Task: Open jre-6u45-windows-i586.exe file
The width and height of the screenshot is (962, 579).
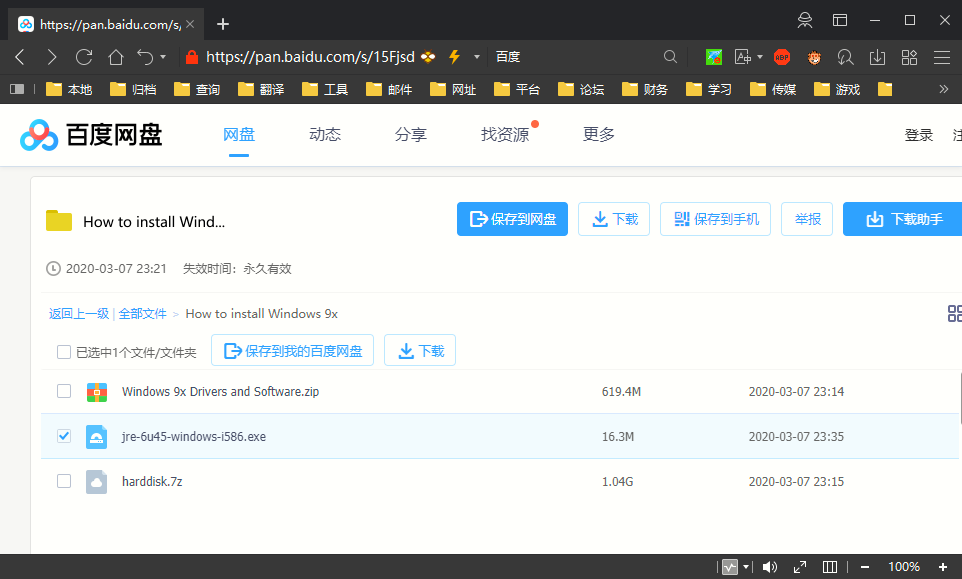Action: click(x=194, y=437)
